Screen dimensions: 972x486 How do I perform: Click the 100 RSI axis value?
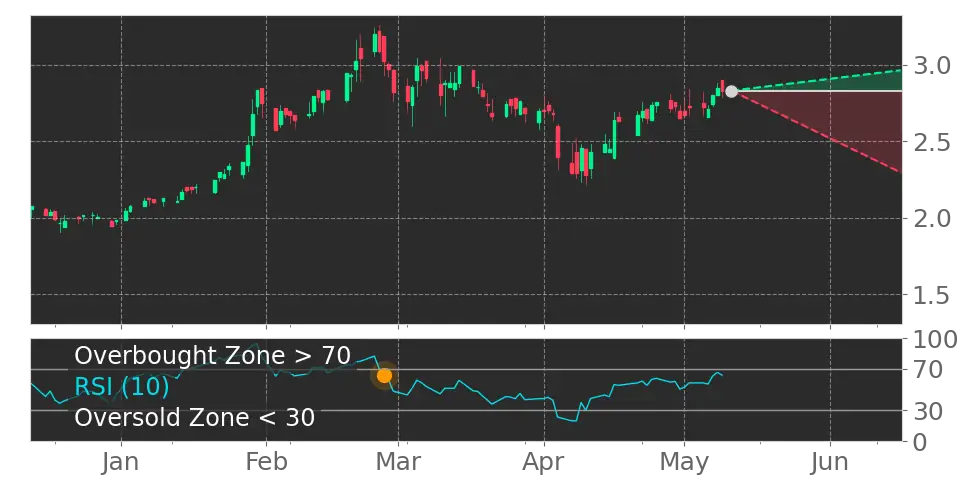(937, 340)
